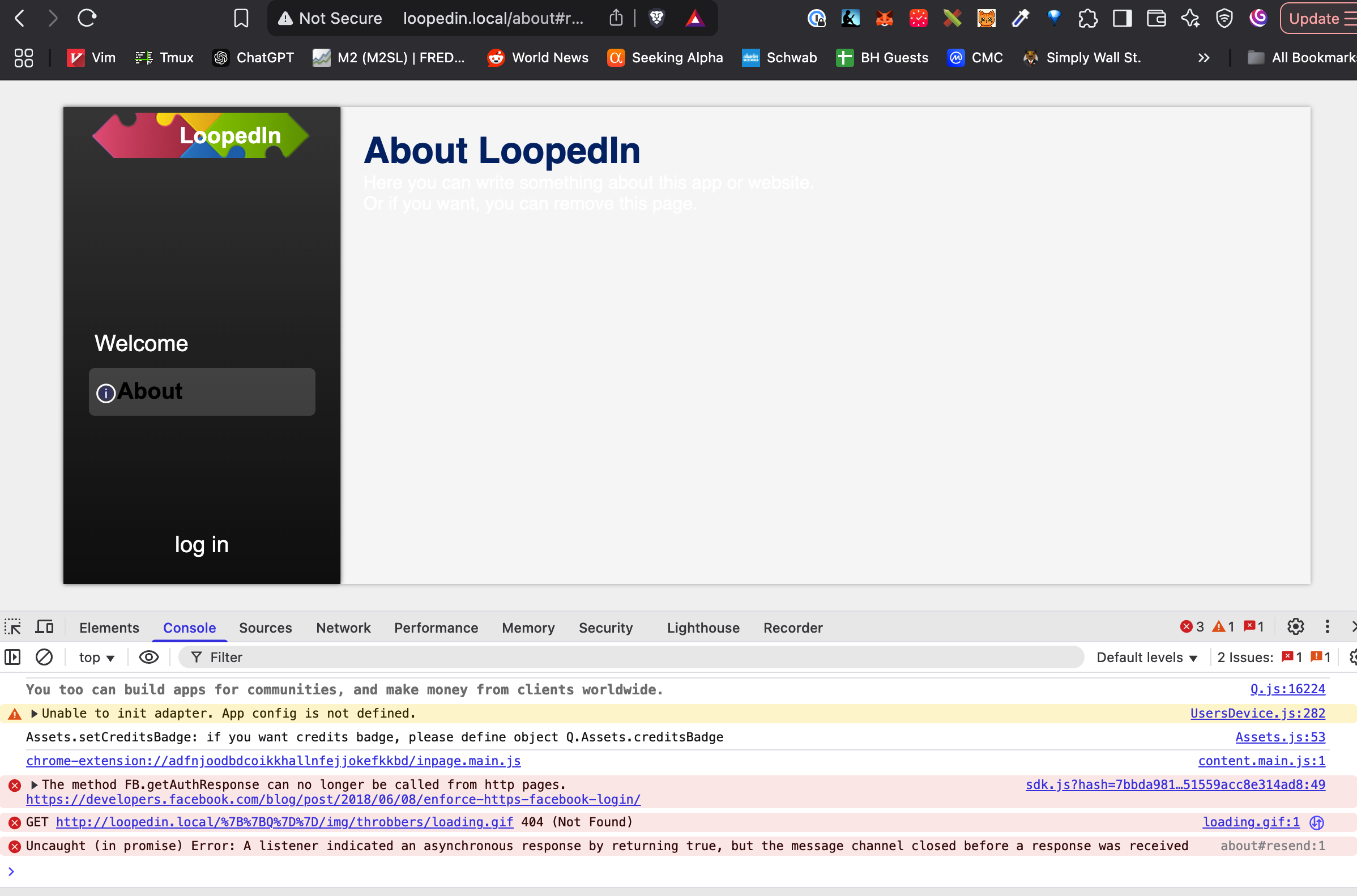The height and width of the screenshot is (896, 1357).
Task: Click the loading.gif:1 network request icon
Action: (1316, 822)
